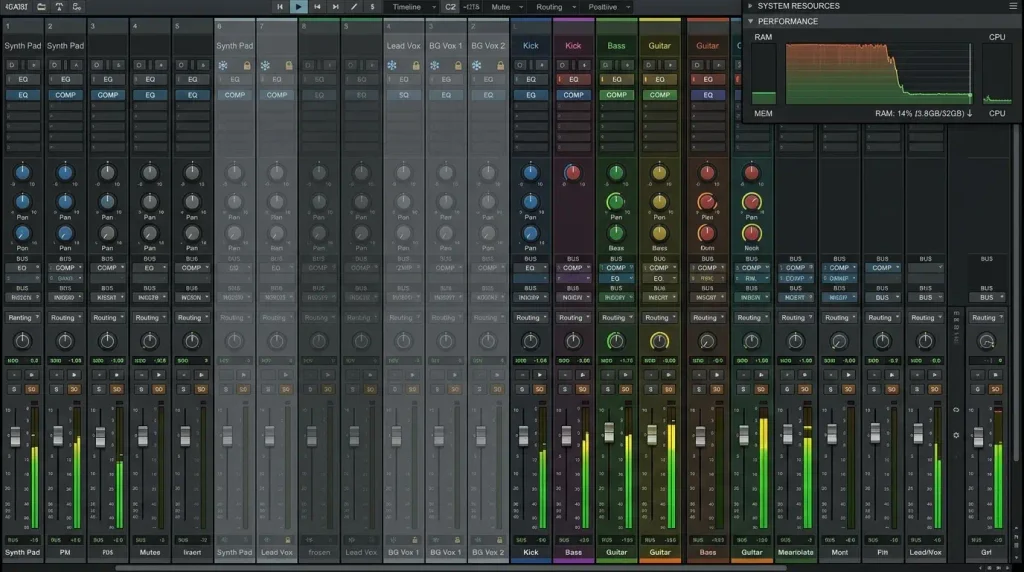
Task: Click the Lead Vox header name at top
Action: pos(404,46)
